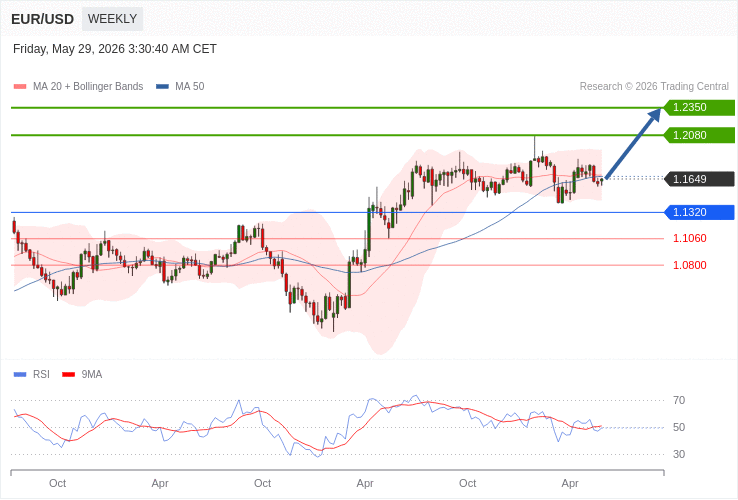Click the Trading Central research credit
The image size is (738, 500).
click(654, 87)
